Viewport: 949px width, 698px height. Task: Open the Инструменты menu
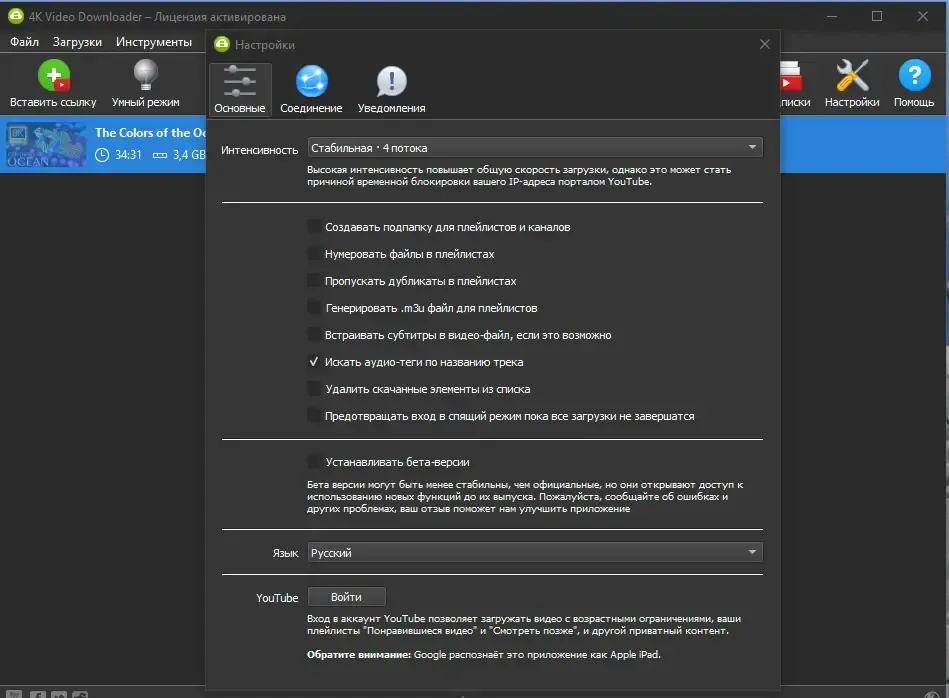pos(154,42)
